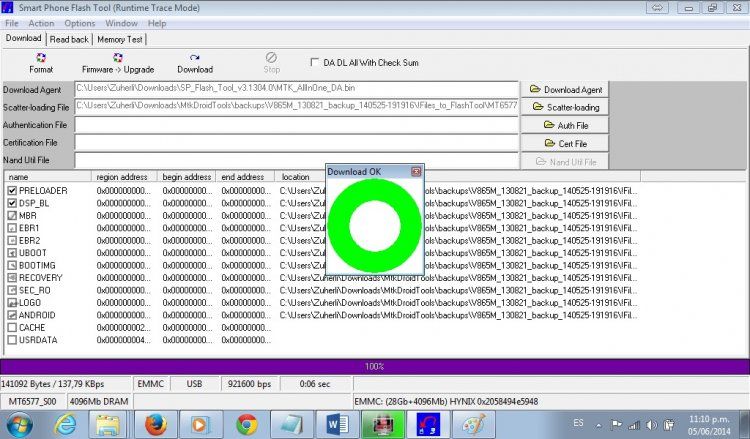The height and width of the screenshot is (439, 750).
Task: Select the LOGO partition row
Action: click(322, 302)
